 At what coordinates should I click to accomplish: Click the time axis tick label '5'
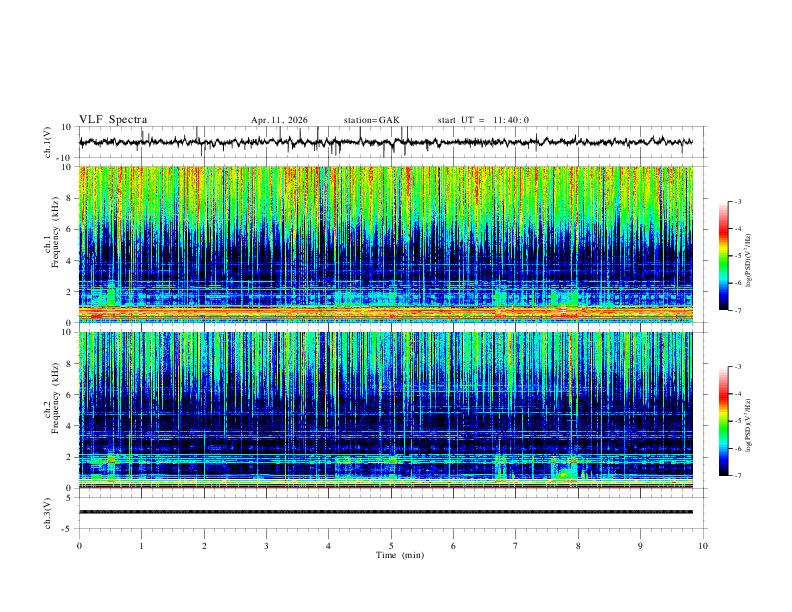tap(391, 546)
